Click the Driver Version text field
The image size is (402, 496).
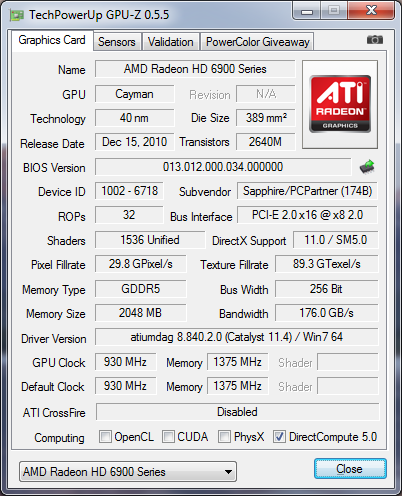(x=237, y=337)
